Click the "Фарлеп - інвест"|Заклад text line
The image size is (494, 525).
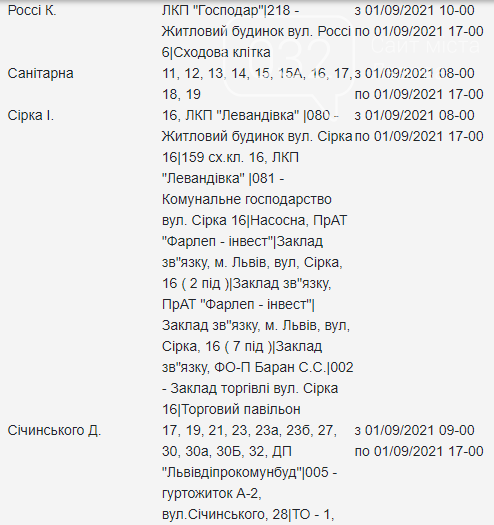[x=242, y=241]
